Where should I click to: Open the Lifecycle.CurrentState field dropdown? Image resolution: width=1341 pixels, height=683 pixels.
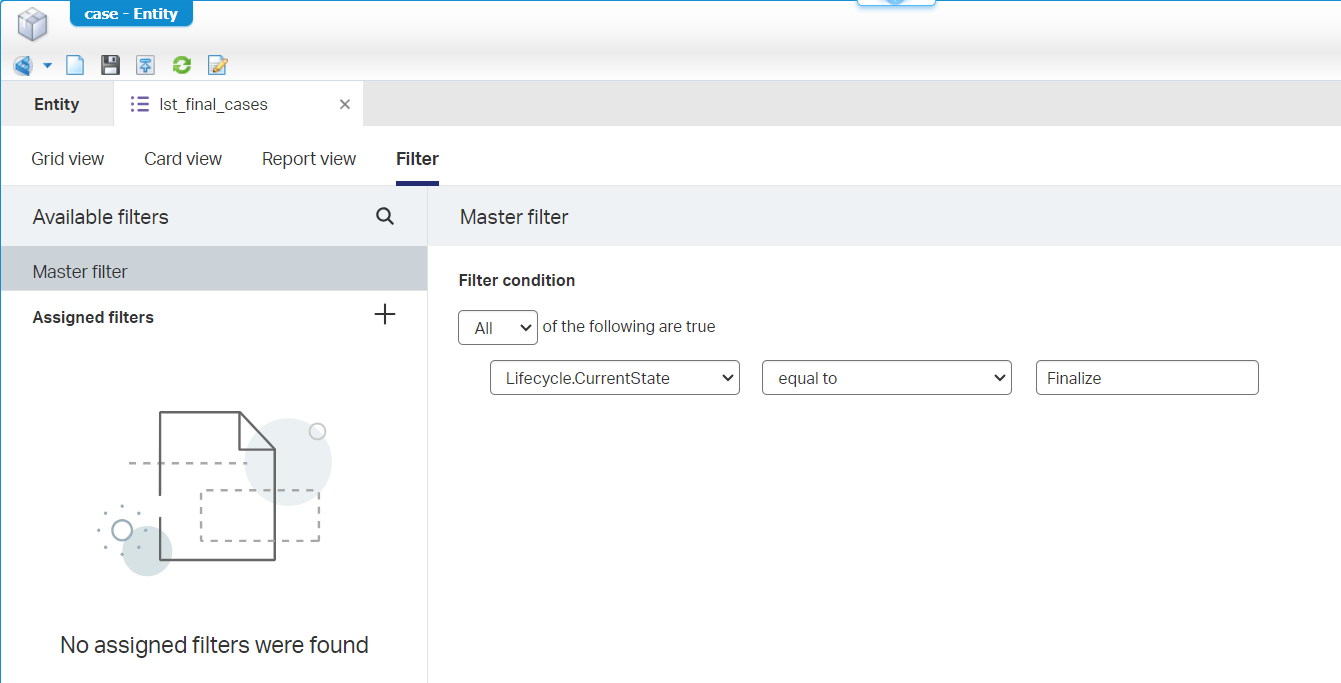coord(614,378)
